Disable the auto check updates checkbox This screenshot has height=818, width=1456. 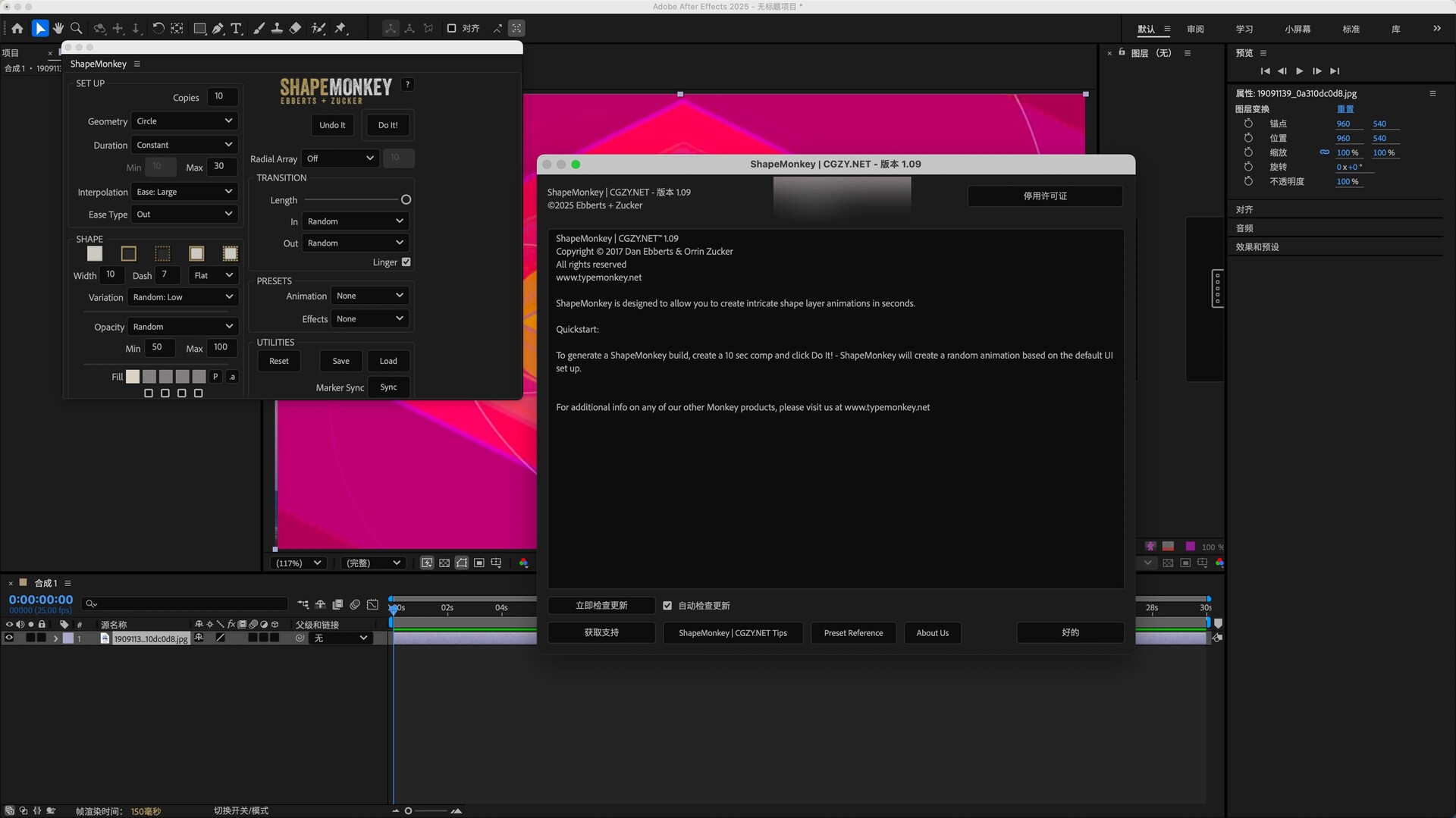(667, 606)
